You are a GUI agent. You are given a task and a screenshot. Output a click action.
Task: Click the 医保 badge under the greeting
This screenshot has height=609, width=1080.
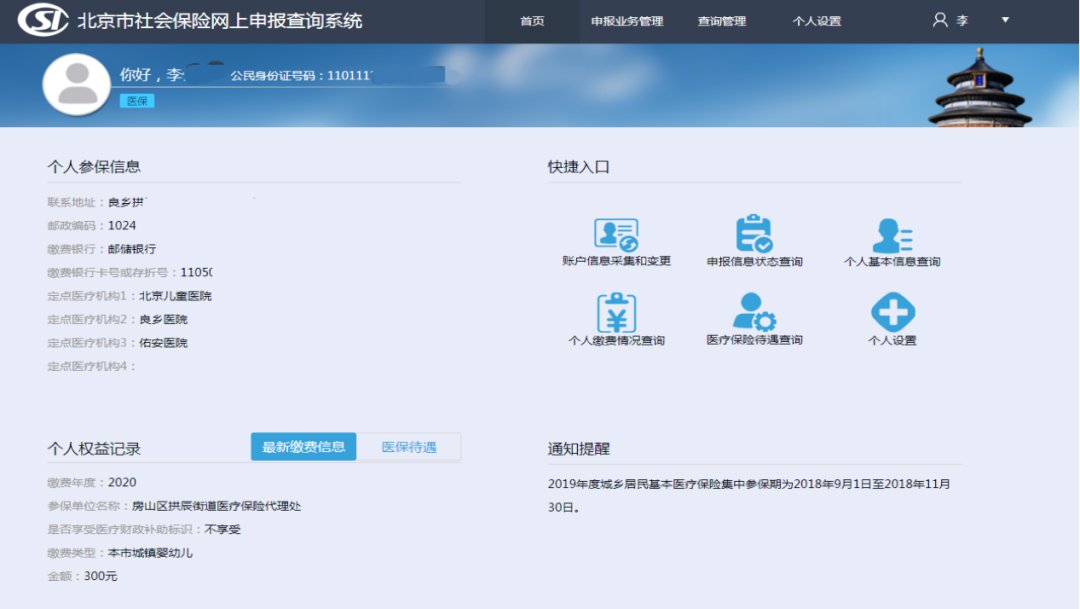point(137,101)
